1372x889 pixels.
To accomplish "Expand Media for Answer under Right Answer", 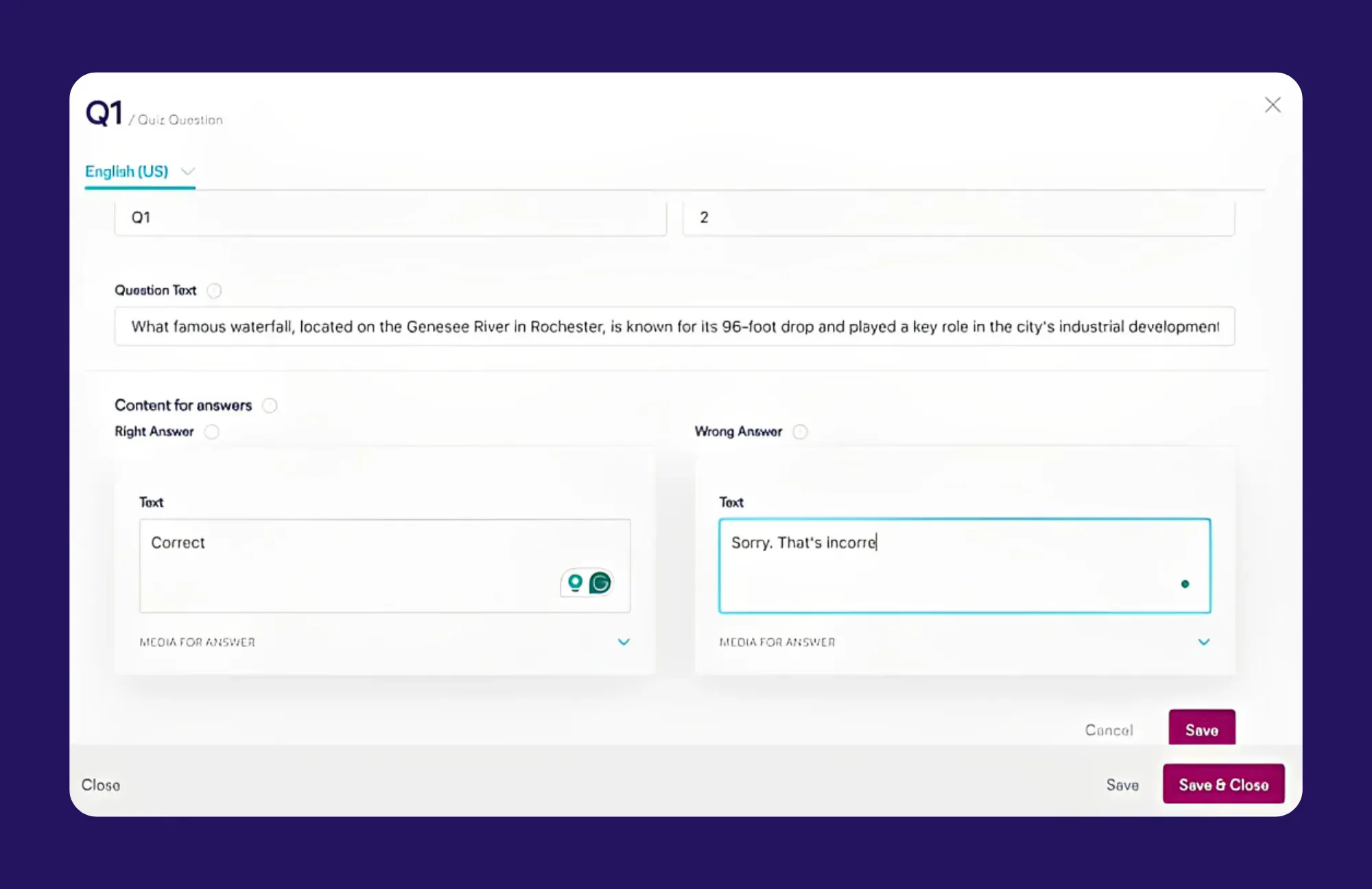I will click(624, 642).
